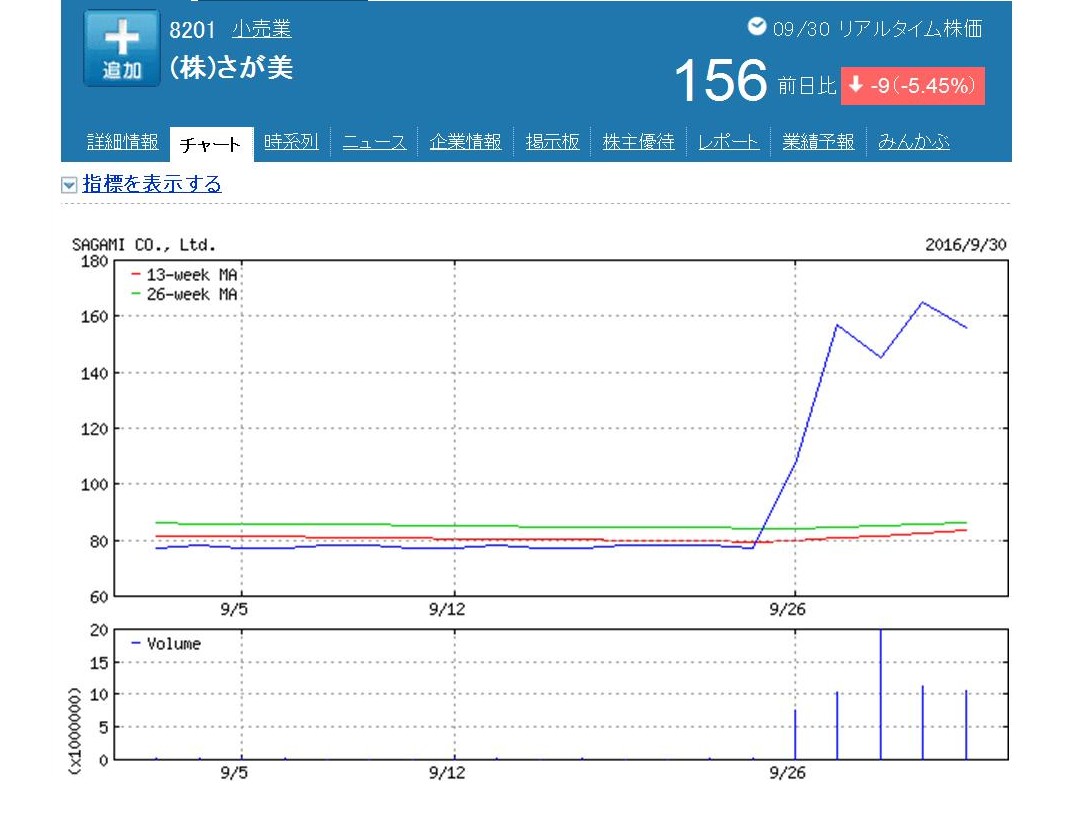Click the 26-week MA legend entry

coord(184,294)
